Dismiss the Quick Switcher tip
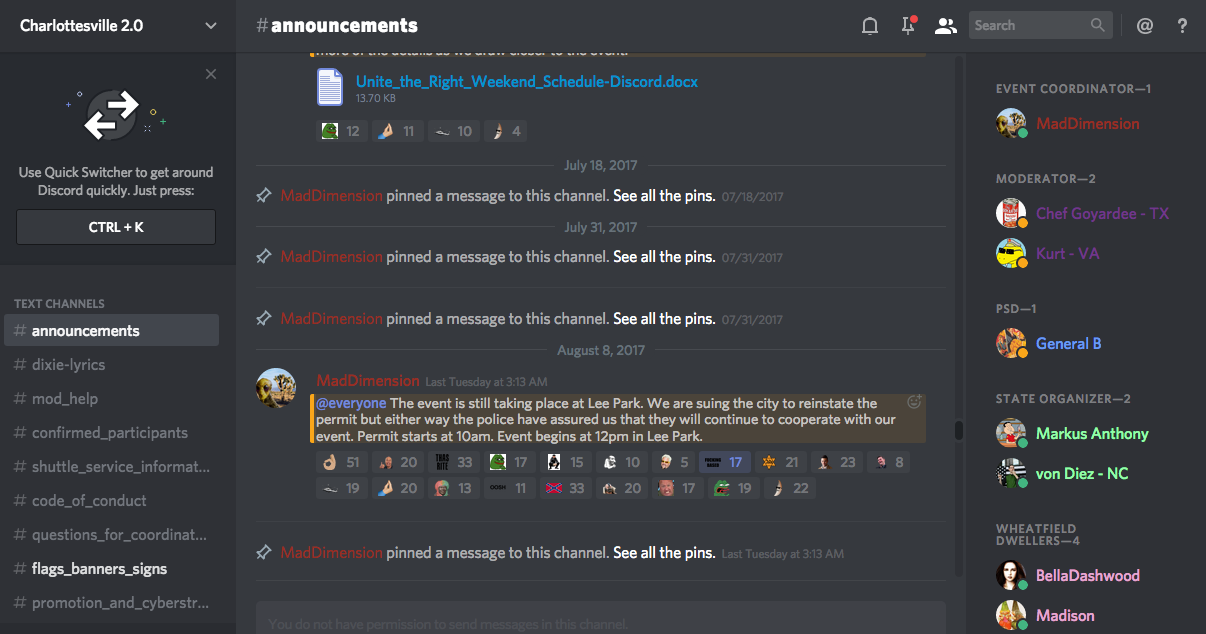Image resolution: width=1206 pixels, height=634 pixels. click(210, 74)
